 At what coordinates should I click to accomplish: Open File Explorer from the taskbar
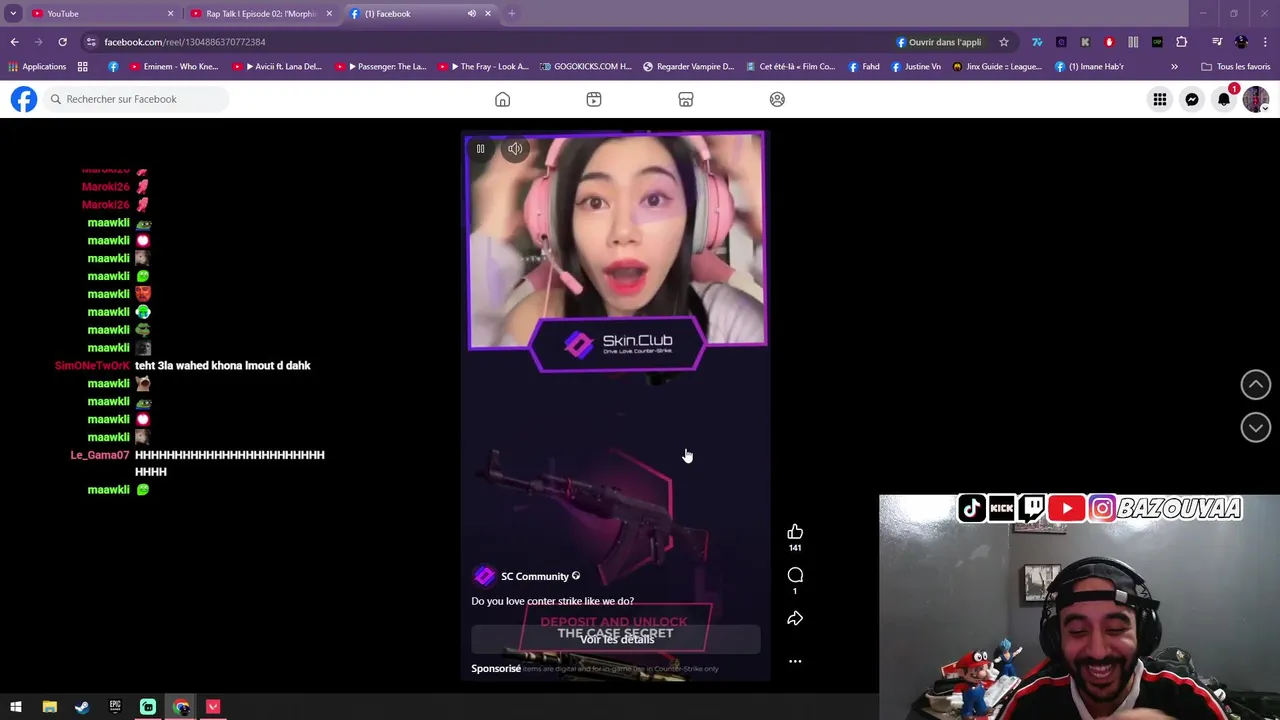click(x=49, y=707)
